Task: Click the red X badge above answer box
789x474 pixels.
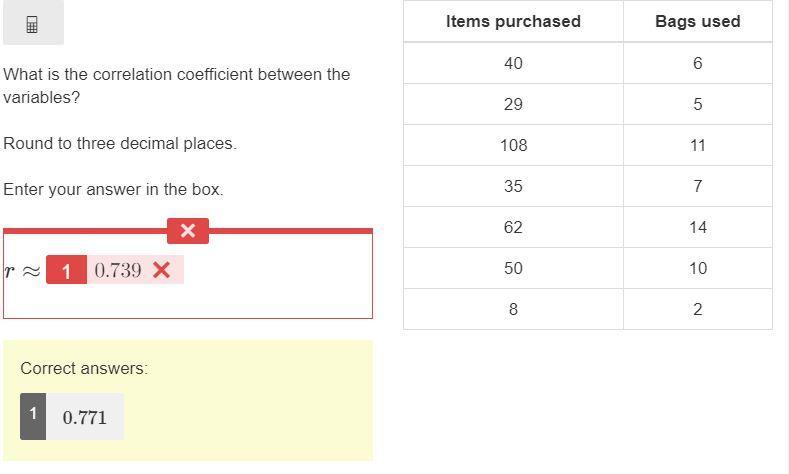Action: [x=187, y=230]
